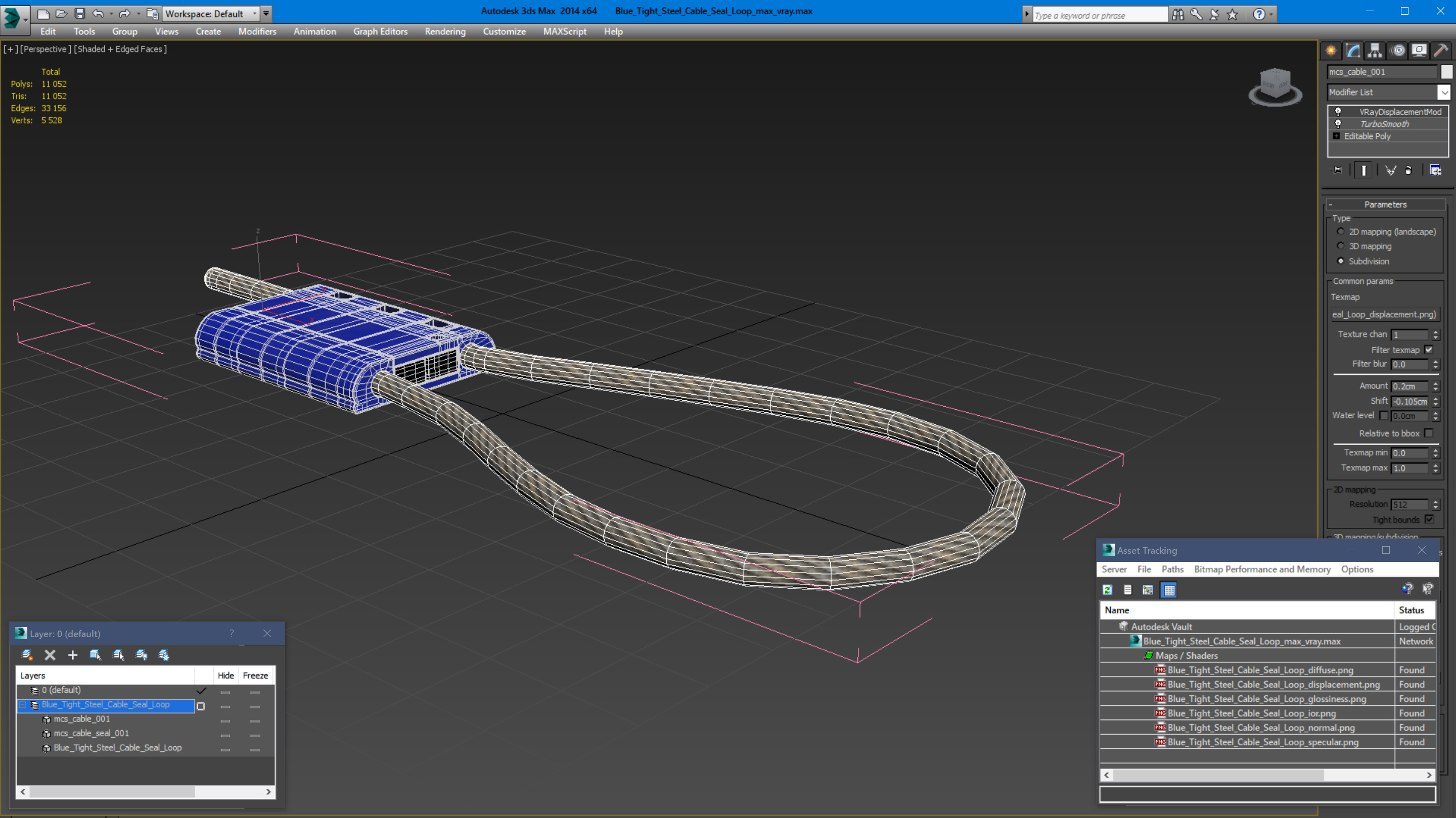
Task: Open quick access toolbar customize arrow
Action: pos(265,14)
